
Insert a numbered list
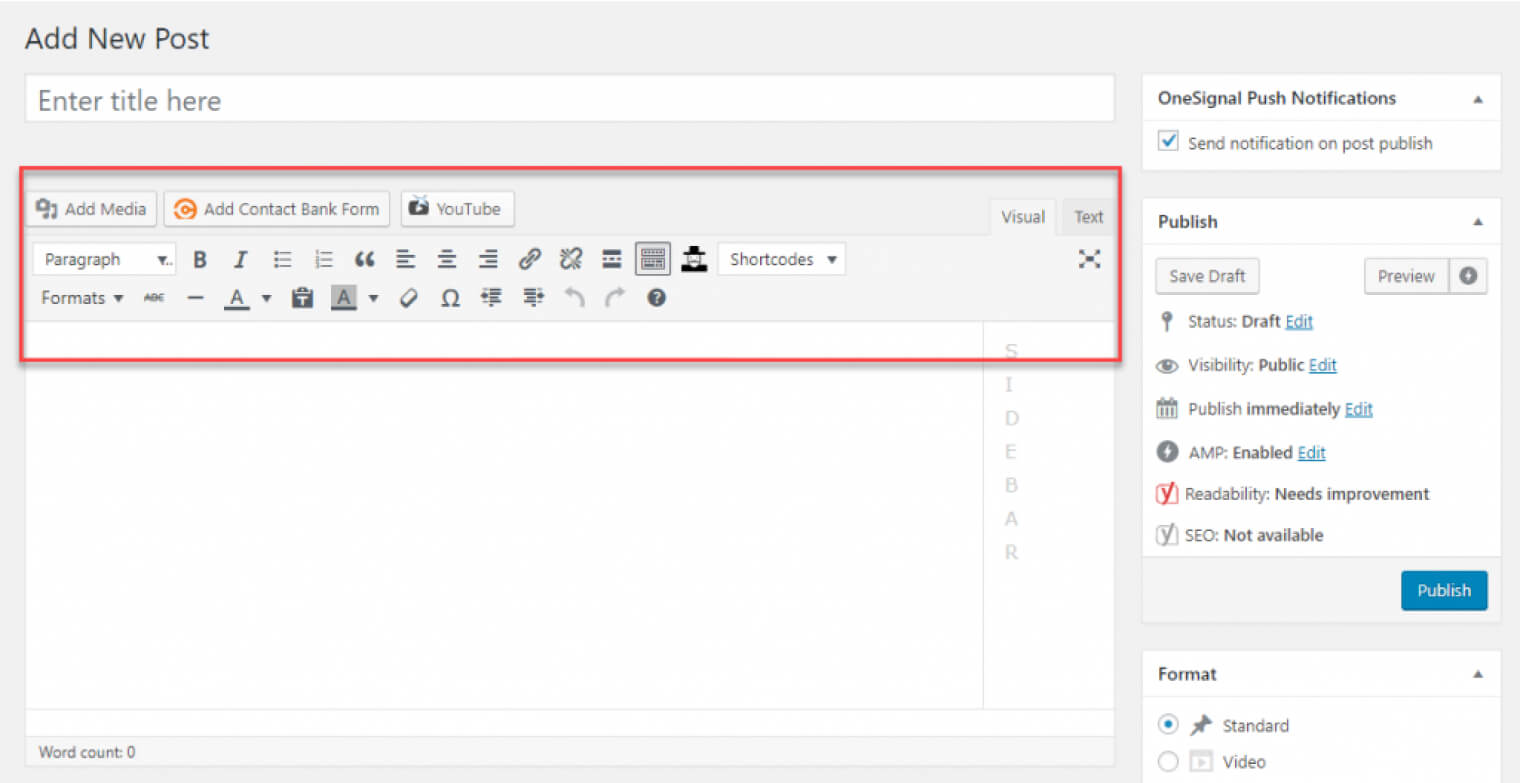(x=324, y=260)
